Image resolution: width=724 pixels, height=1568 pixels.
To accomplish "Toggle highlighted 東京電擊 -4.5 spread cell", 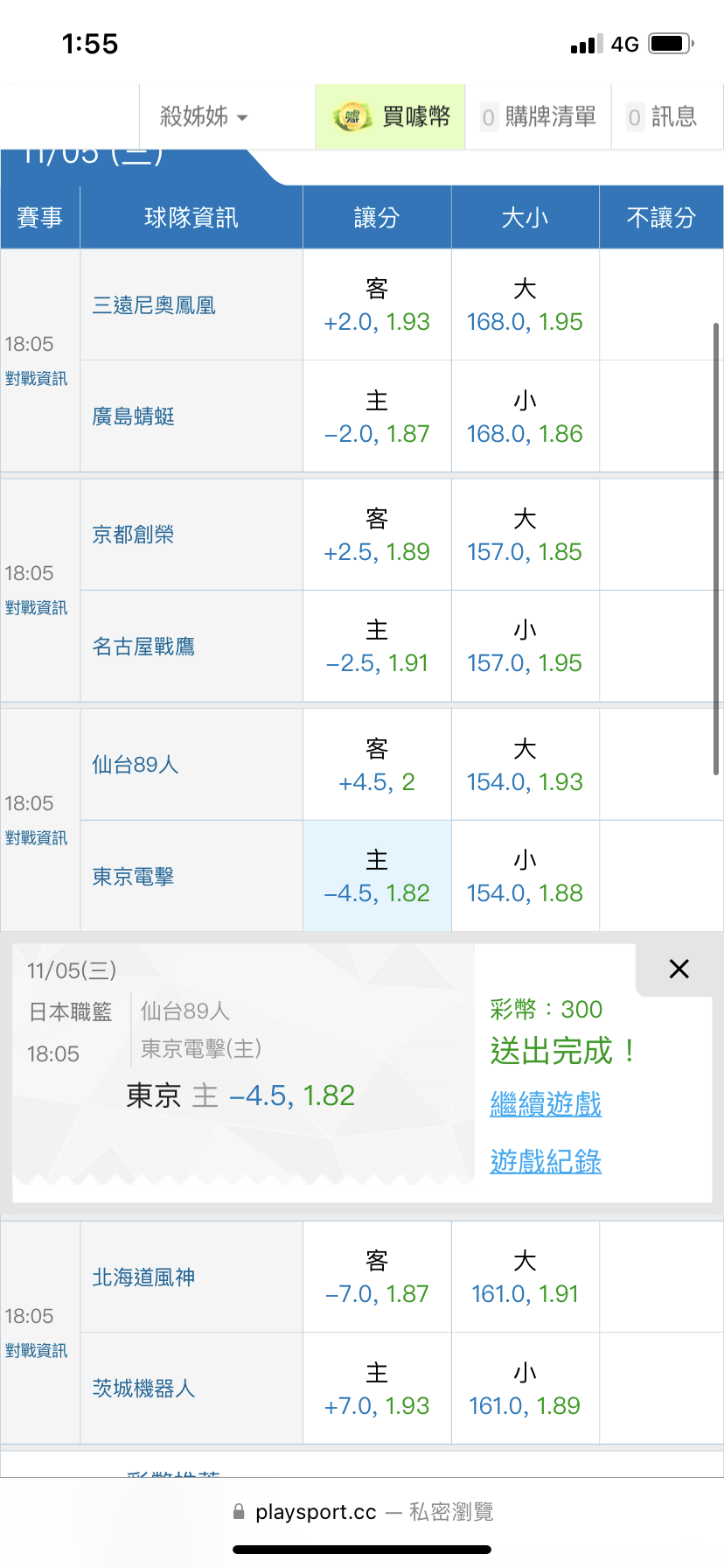I will coord(377,877).
